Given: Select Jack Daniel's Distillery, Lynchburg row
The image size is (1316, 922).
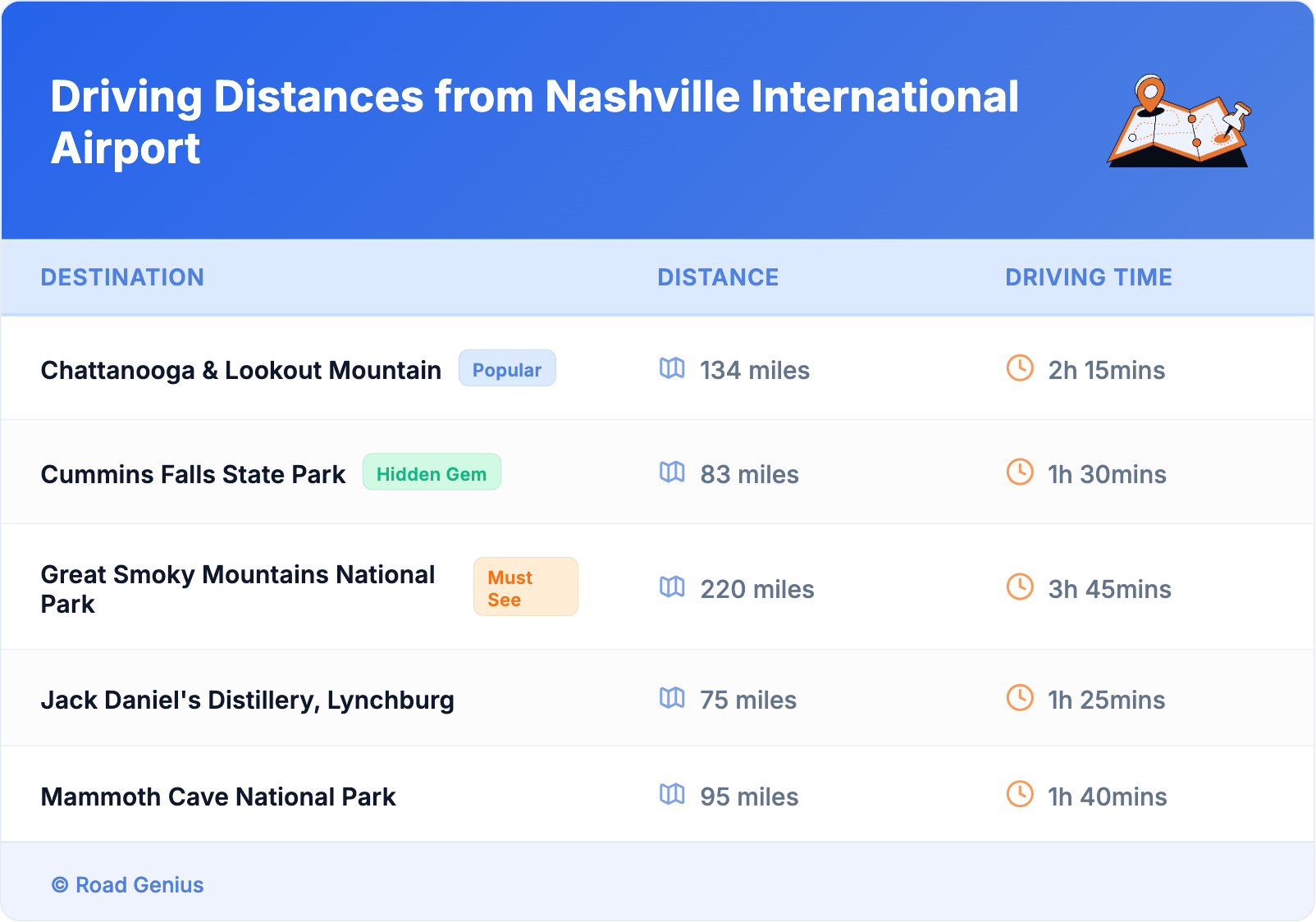Looking at the screenshot, I should pos(247,701).
